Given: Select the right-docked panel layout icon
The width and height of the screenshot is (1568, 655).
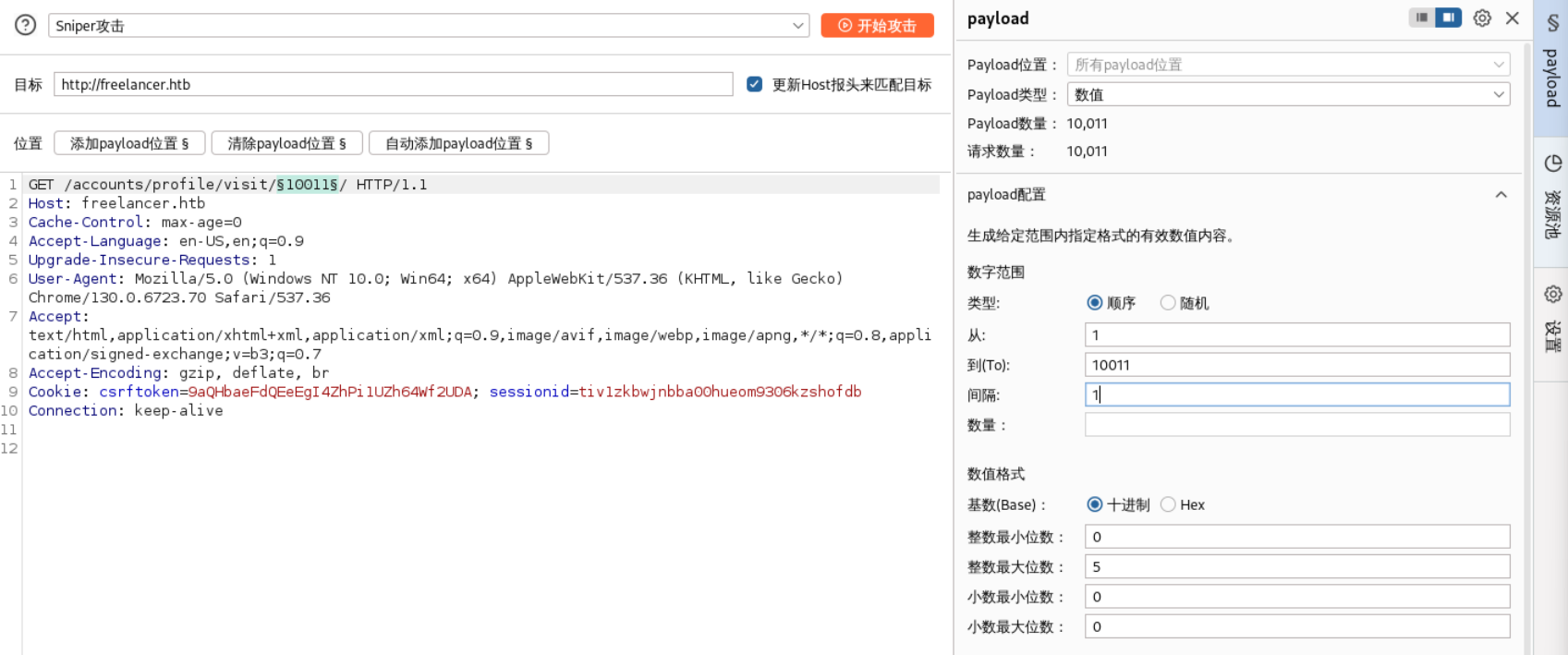Looking at the screenshot, I should [1448, 18].
